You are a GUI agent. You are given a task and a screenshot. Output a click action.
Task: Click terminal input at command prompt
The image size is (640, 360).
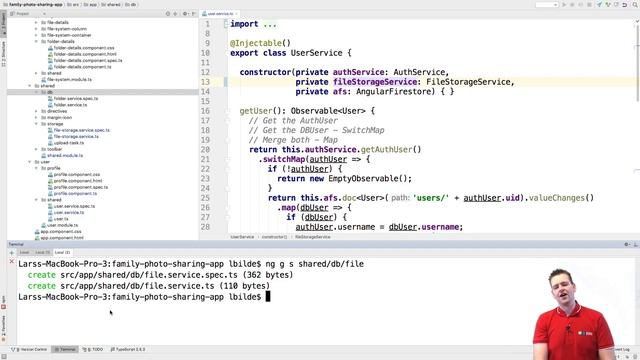pos(268,297)
